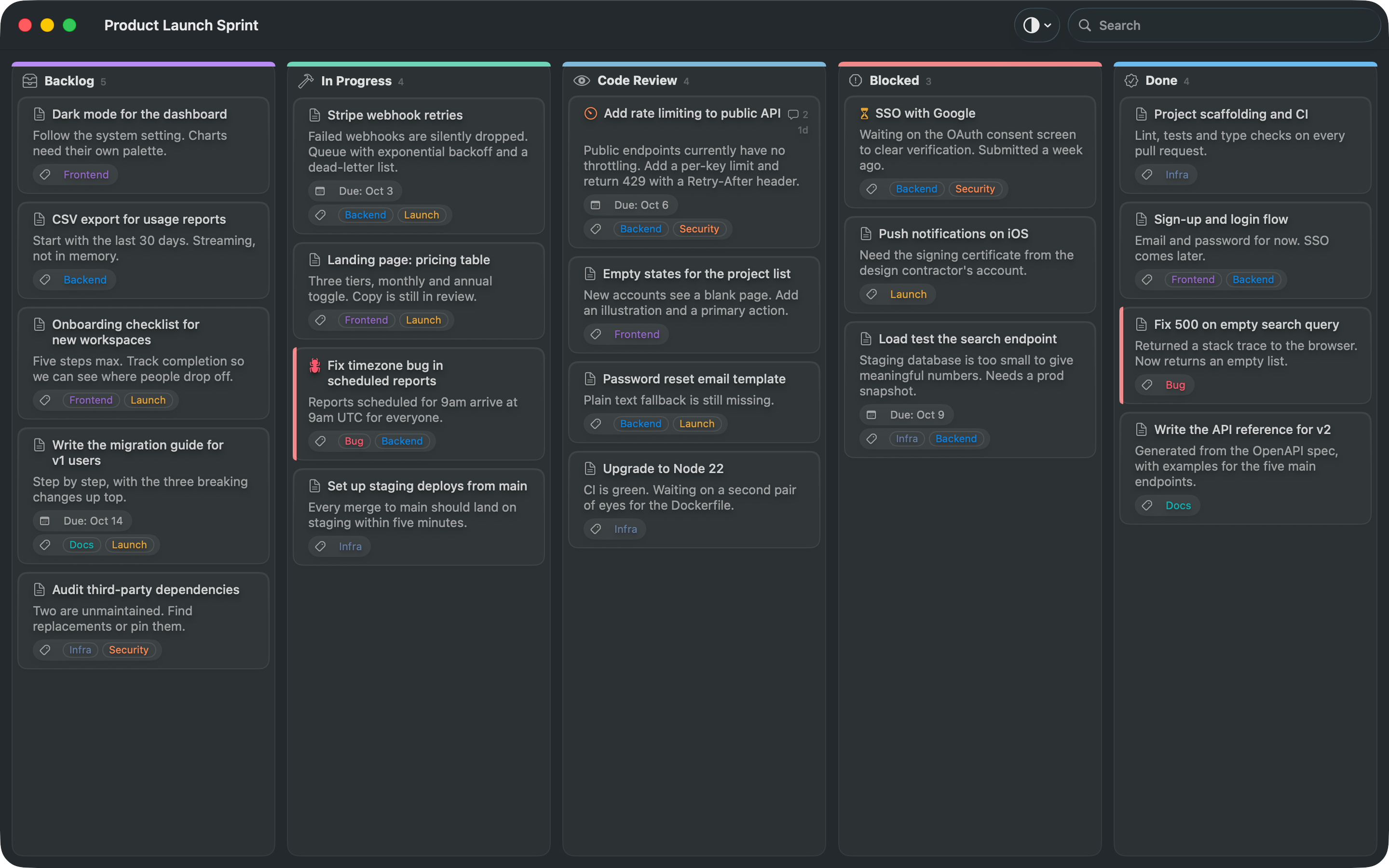Open the Empty states for the project list card
Screen dimensions: 1389x868
[694, 304]
